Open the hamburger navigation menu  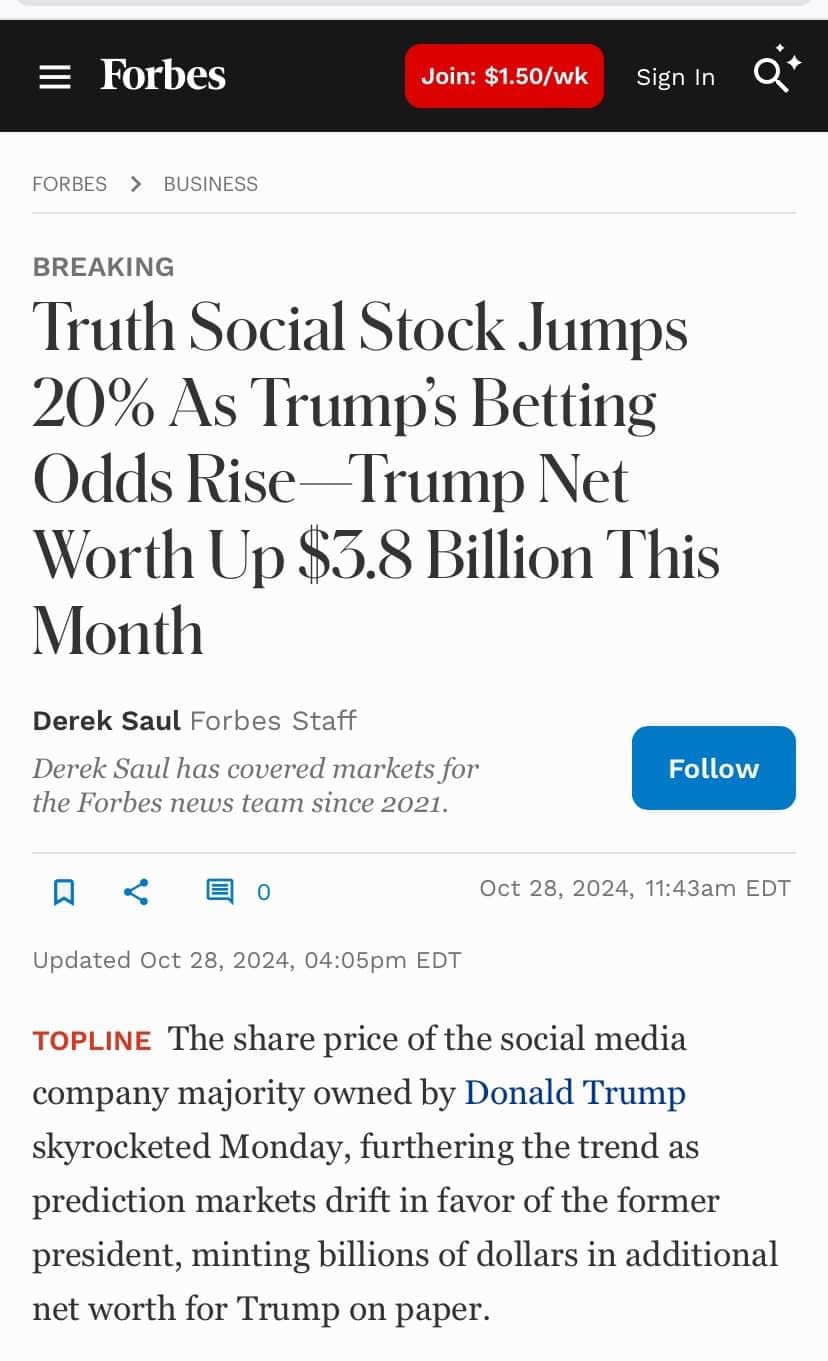(55, 77)
